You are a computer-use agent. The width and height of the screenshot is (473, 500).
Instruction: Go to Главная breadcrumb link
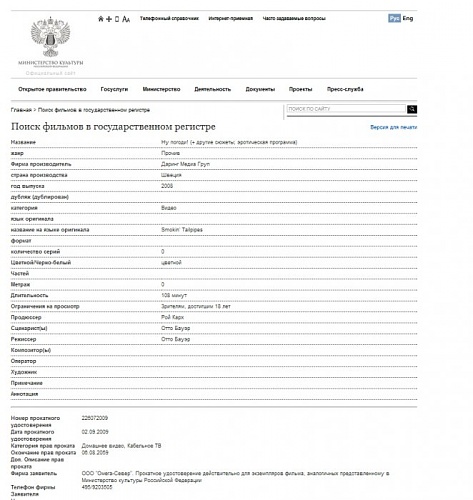[x=21, y=110]
